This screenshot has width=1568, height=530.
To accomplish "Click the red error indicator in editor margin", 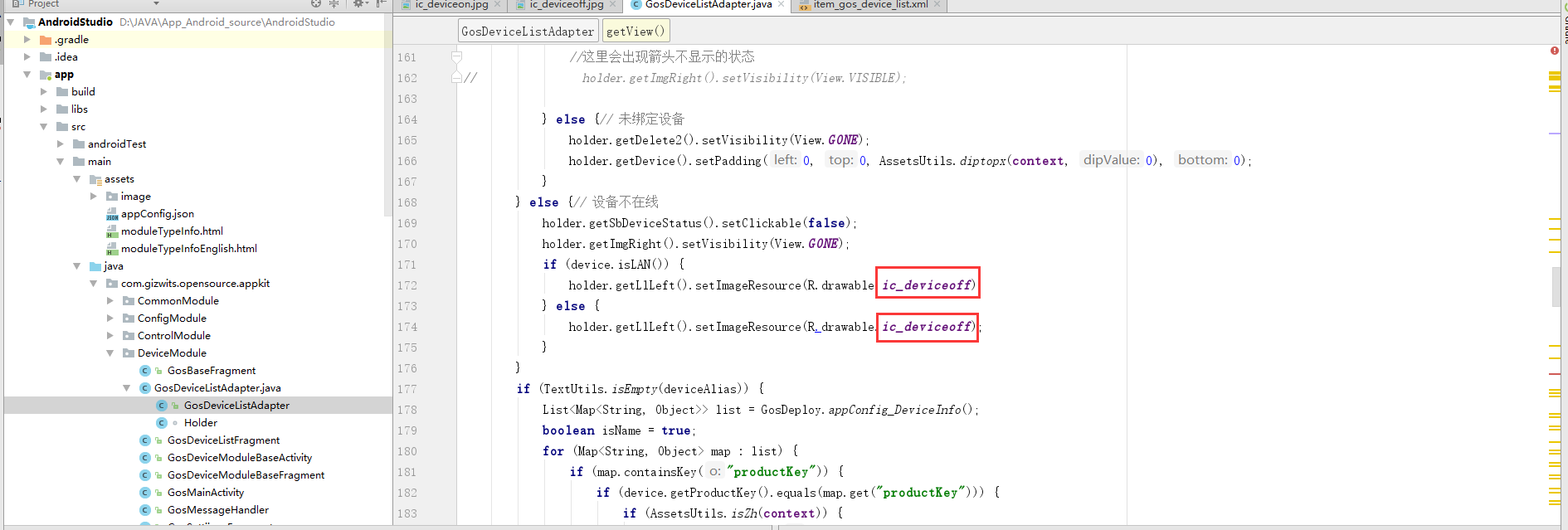I will 1555,51.
